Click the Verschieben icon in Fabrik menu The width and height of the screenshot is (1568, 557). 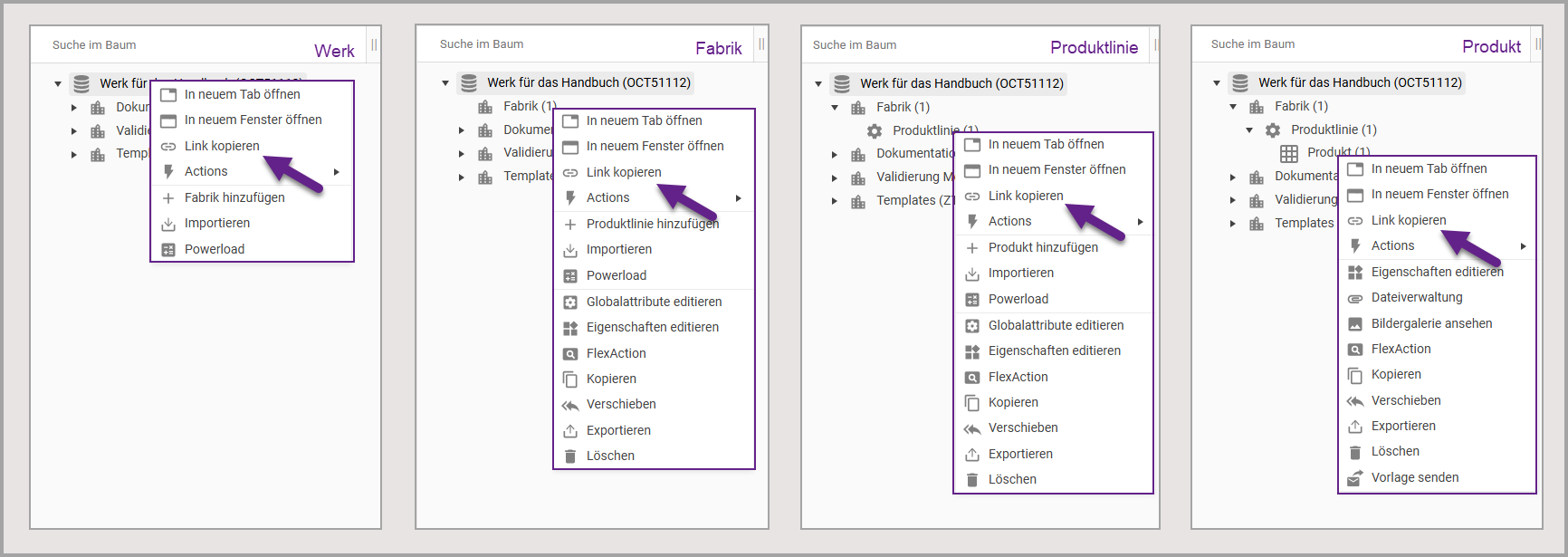click(570, 405)
